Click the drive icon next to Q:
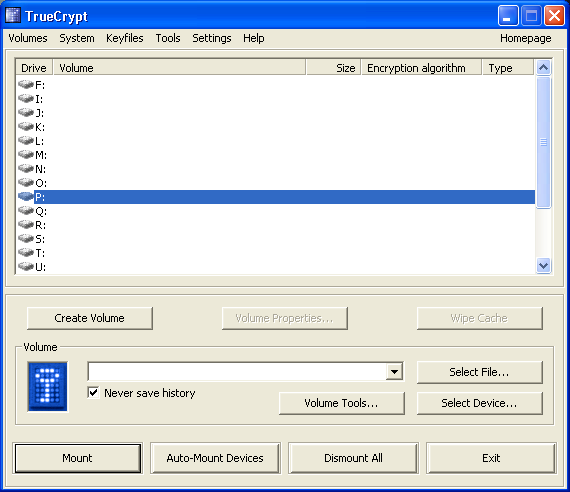This screenshot has height=492, width=570. click(x=26, y=210)
